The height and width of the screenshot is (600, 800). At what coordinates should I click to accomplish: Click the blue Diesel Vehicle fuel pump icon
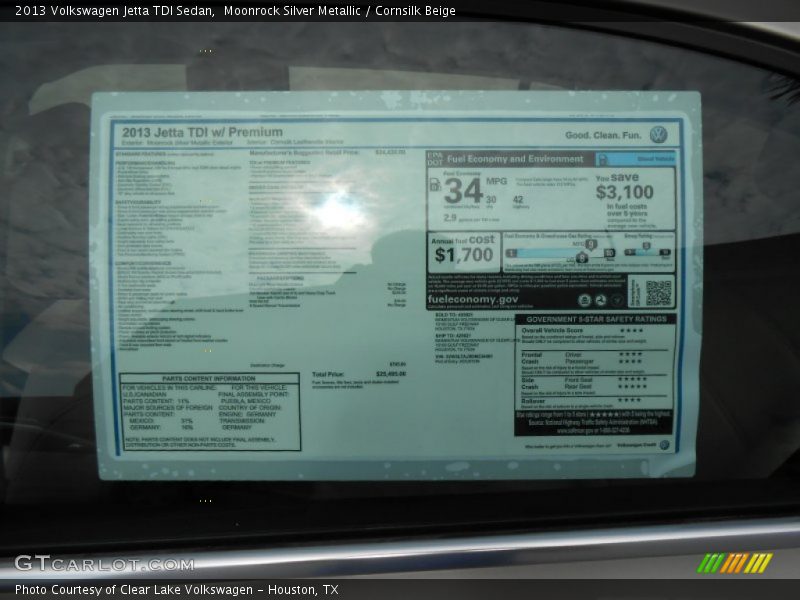602,158
